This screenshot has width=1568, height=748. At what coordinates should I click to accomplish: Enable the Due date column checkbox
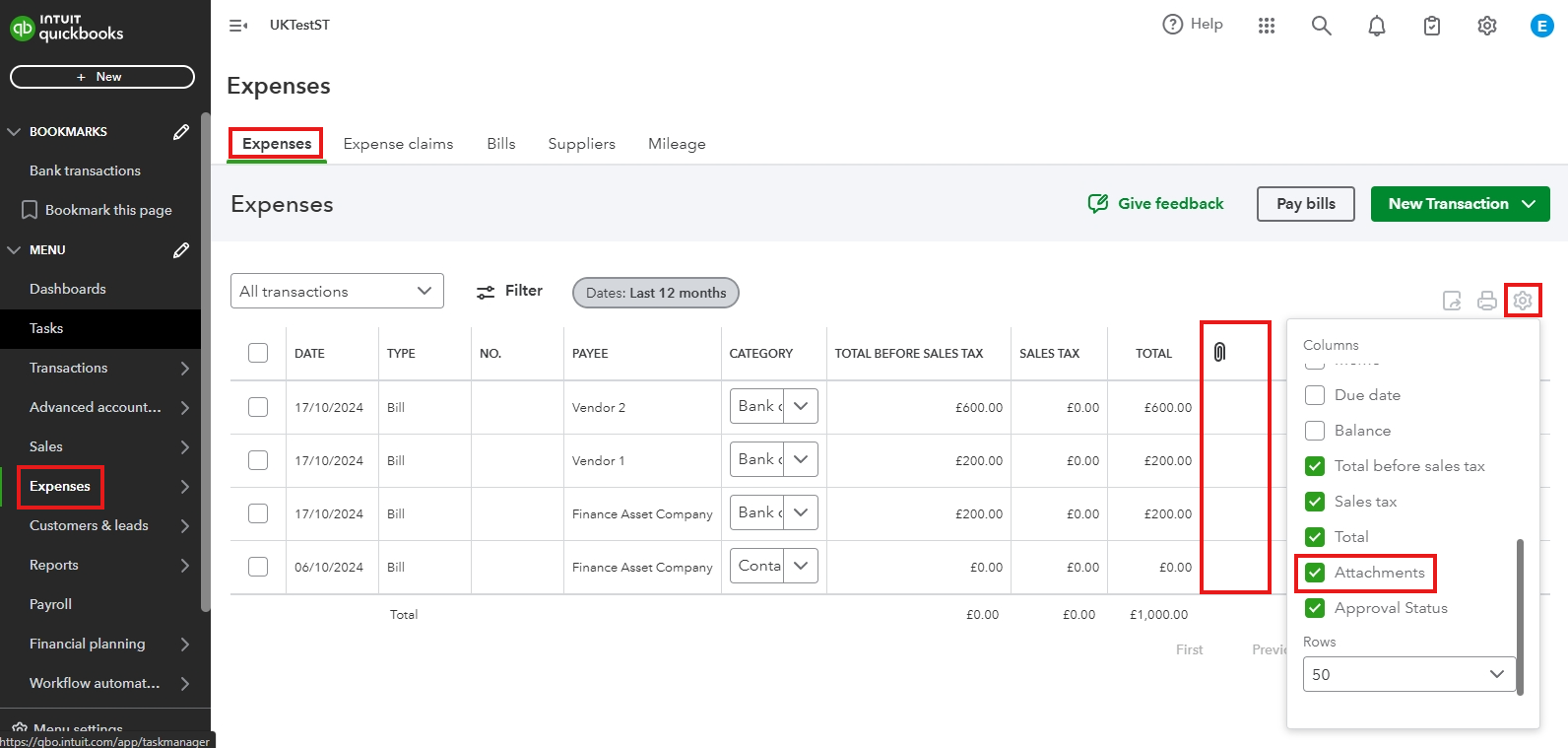pos(1315,395)
